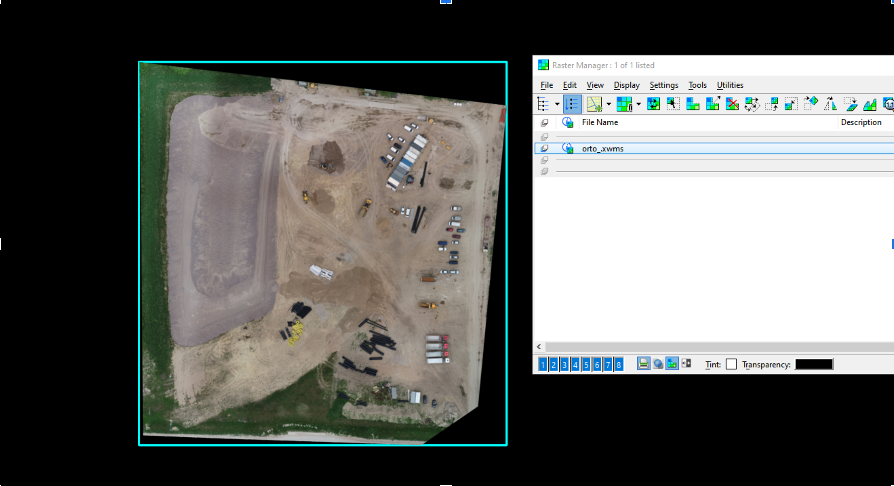Open the Settings menu
This screenshot has height=486, width=894.
pos(664,85)
